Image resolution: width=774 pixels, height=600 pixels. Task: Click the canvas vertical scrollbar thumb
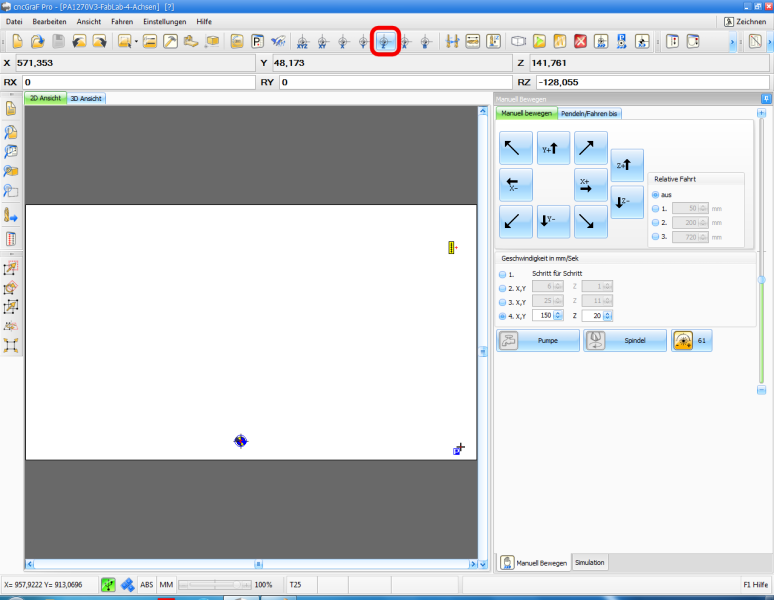(483, 352)
